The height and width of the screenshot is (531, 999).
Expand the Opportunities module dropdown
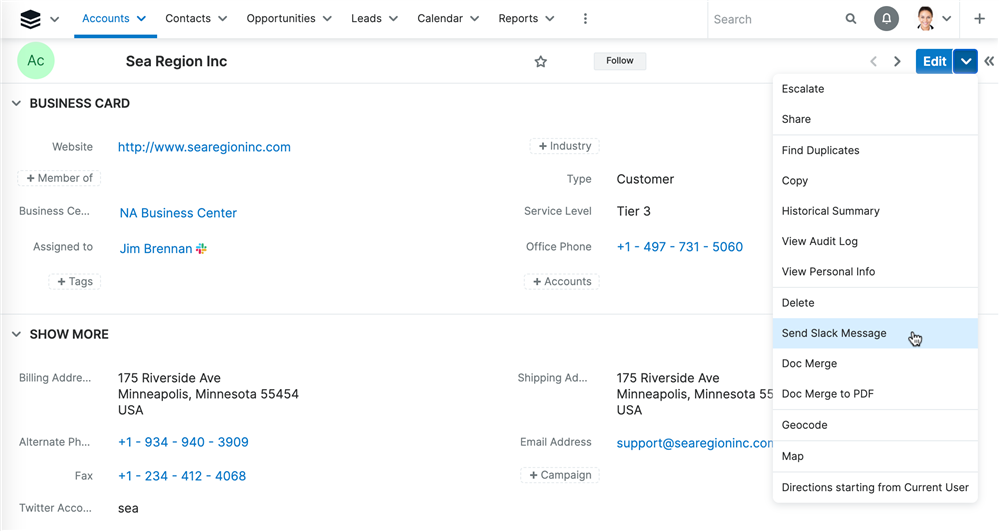point(325,19)
